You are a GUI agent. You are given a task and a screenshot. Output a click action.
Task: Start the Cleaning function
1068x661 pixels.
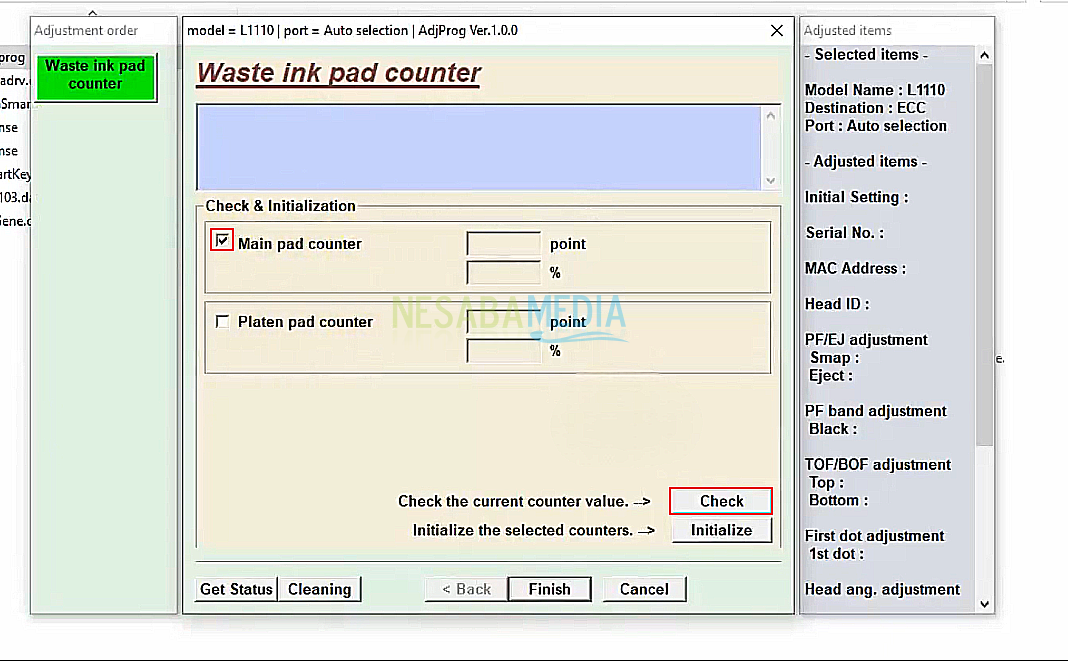point(319,589)
